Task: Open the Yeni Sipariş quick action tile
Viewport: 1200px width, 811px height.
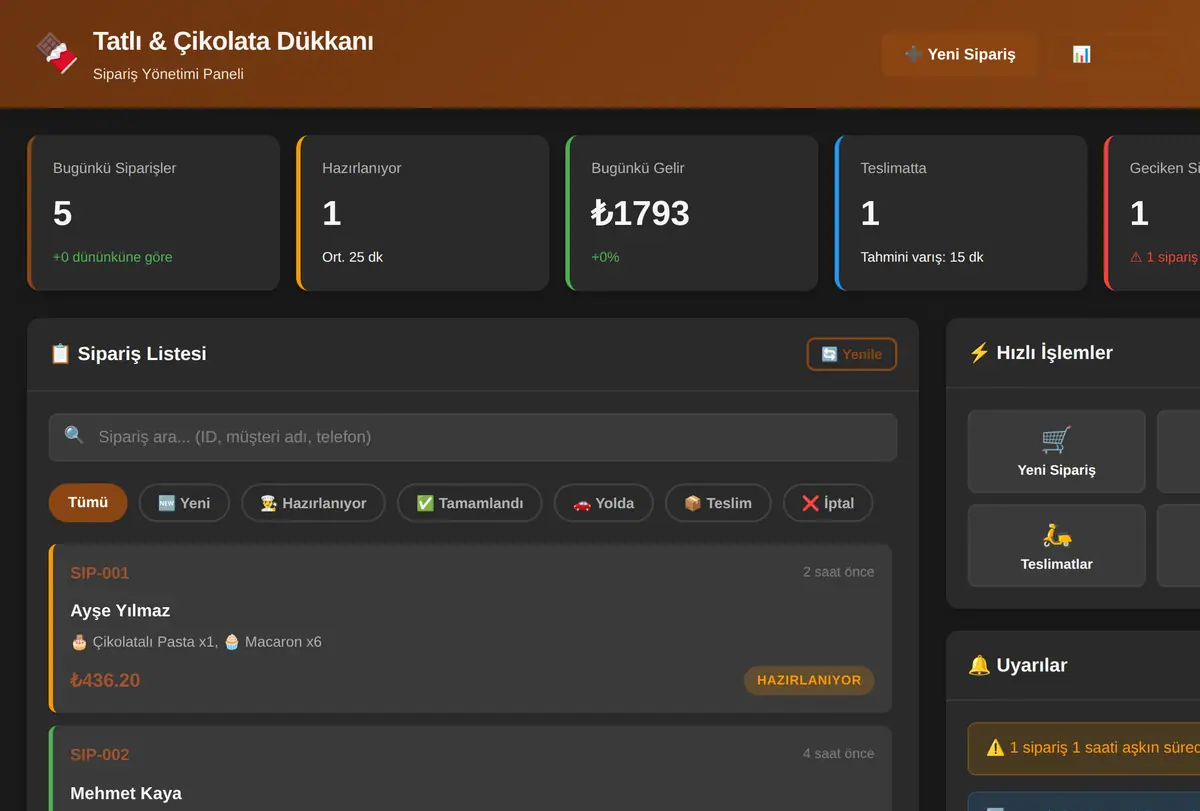Action: point(1056,451)
